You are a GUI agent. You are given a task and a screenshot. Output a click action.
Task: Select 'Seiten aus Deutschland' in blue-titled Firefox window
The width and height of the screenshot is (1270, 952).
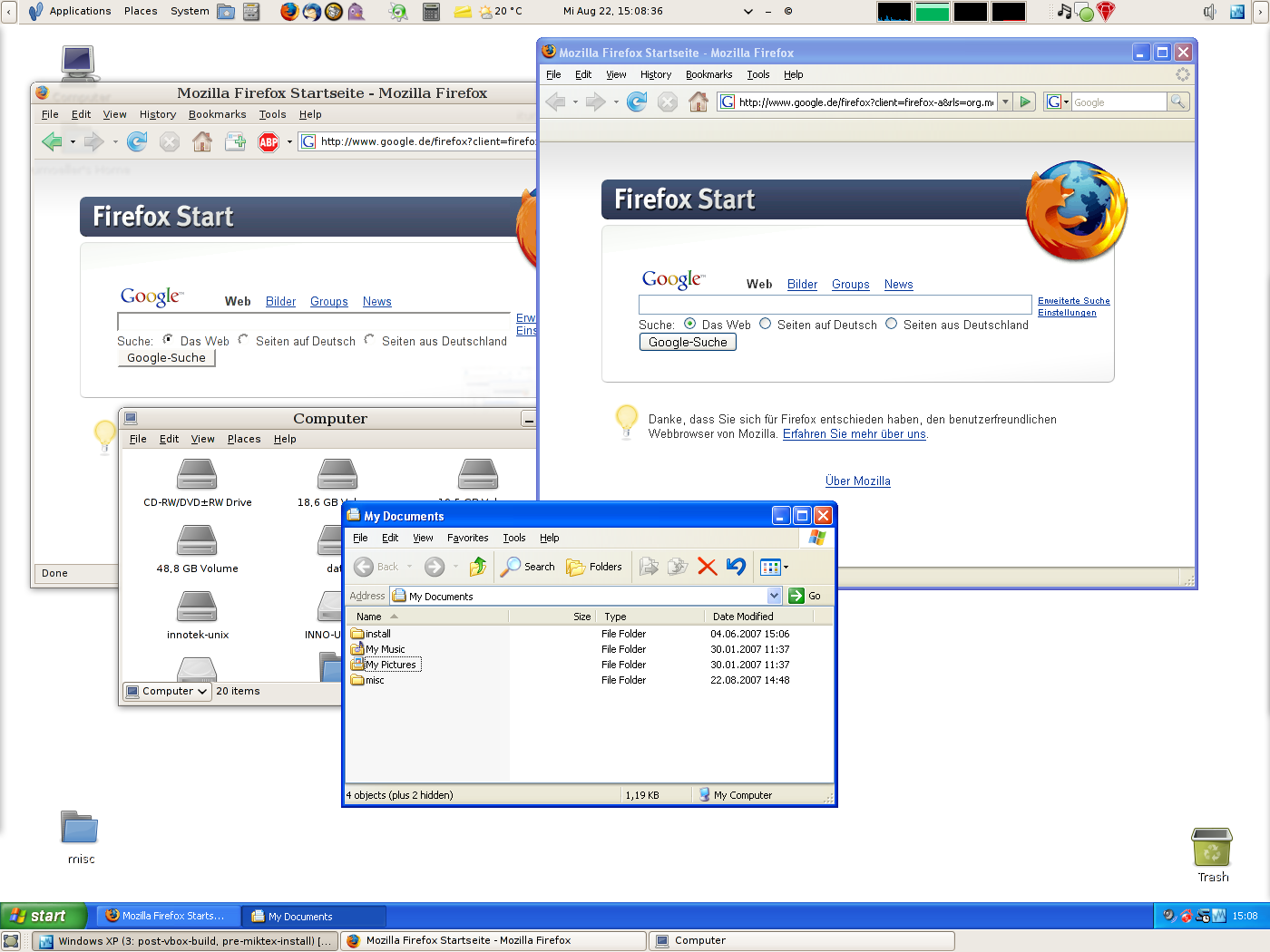point(892,325)
